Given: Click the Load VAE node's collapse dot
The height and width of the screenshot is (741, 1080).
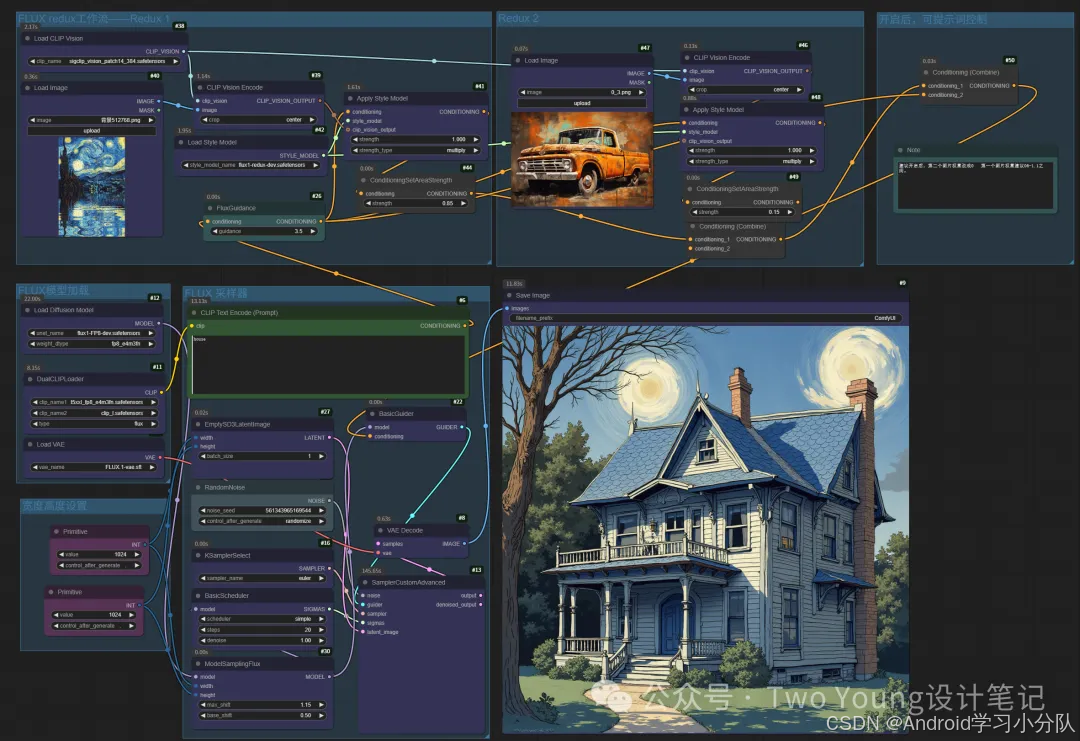Looking at the screenshot, I should click(x=30, y=445).
